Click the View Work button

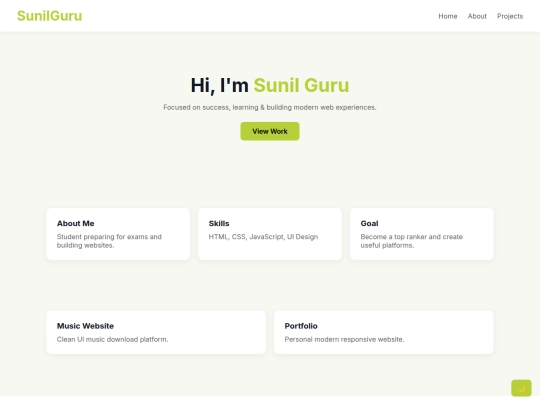pyautogui.click(x=270, y=131)
